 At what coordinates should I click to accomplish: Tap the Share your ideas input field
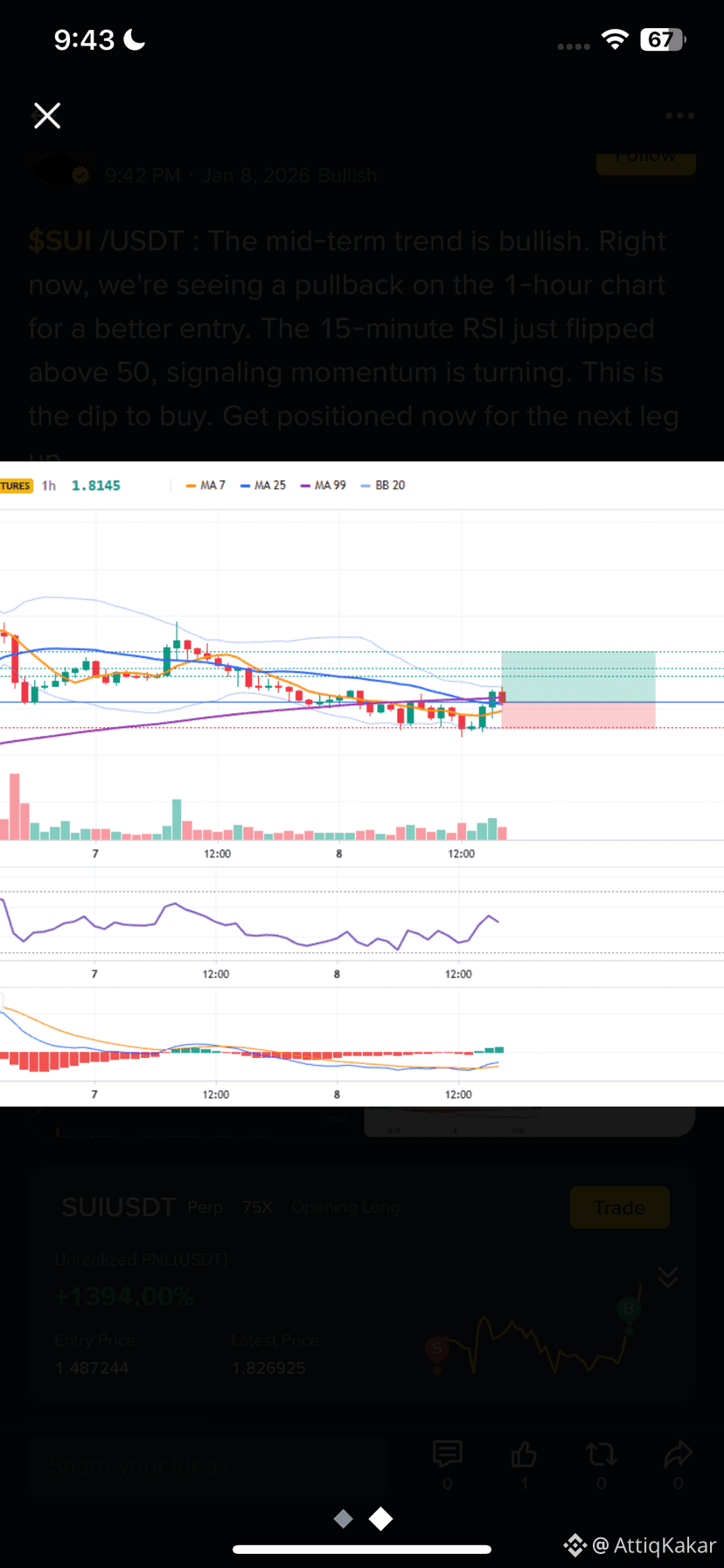207,1465
